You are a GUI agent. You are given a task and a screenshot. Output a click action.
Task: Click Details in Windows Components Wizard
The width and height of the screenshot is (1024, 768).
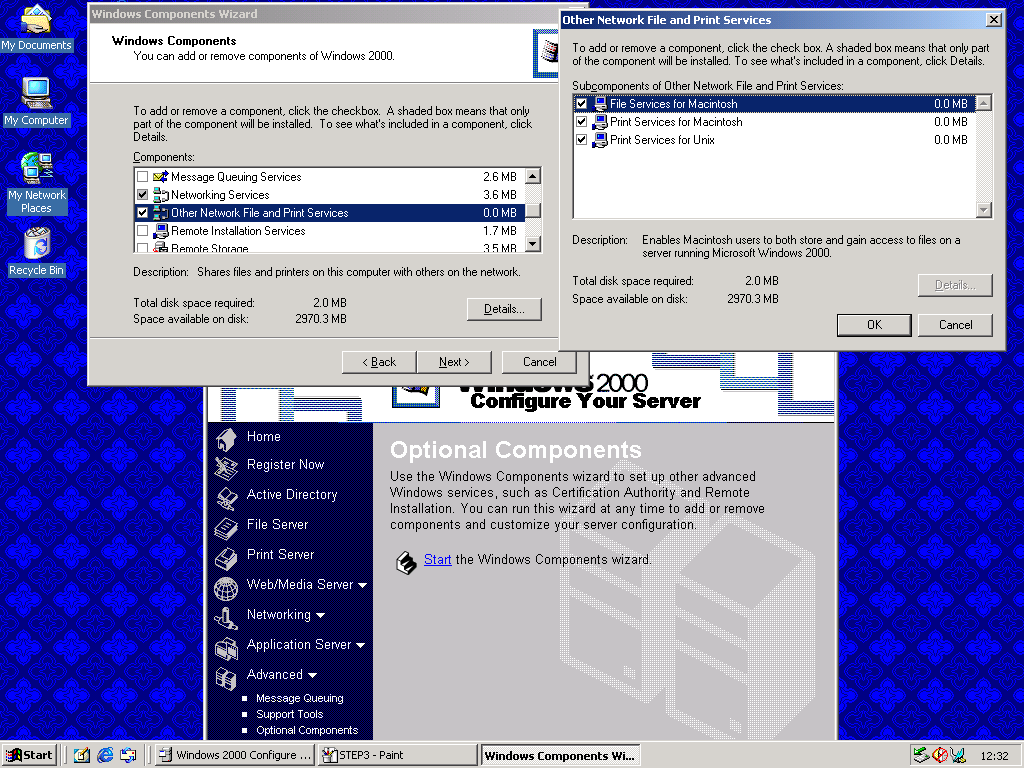click(504, 310)
